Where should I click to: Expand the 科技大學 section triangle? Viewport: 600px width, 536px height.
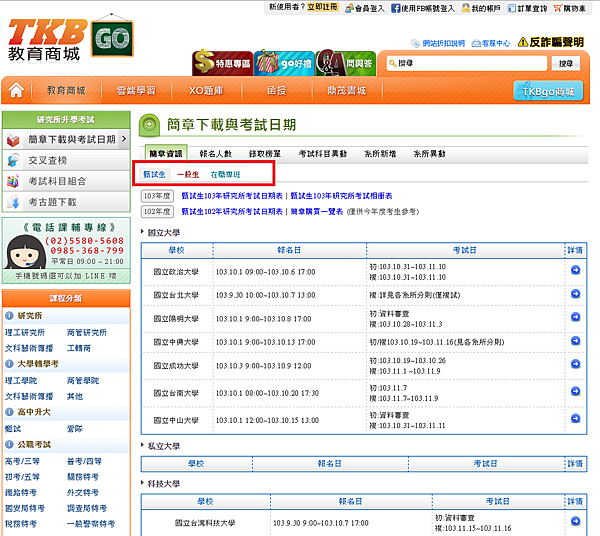[x=142, y=483]
